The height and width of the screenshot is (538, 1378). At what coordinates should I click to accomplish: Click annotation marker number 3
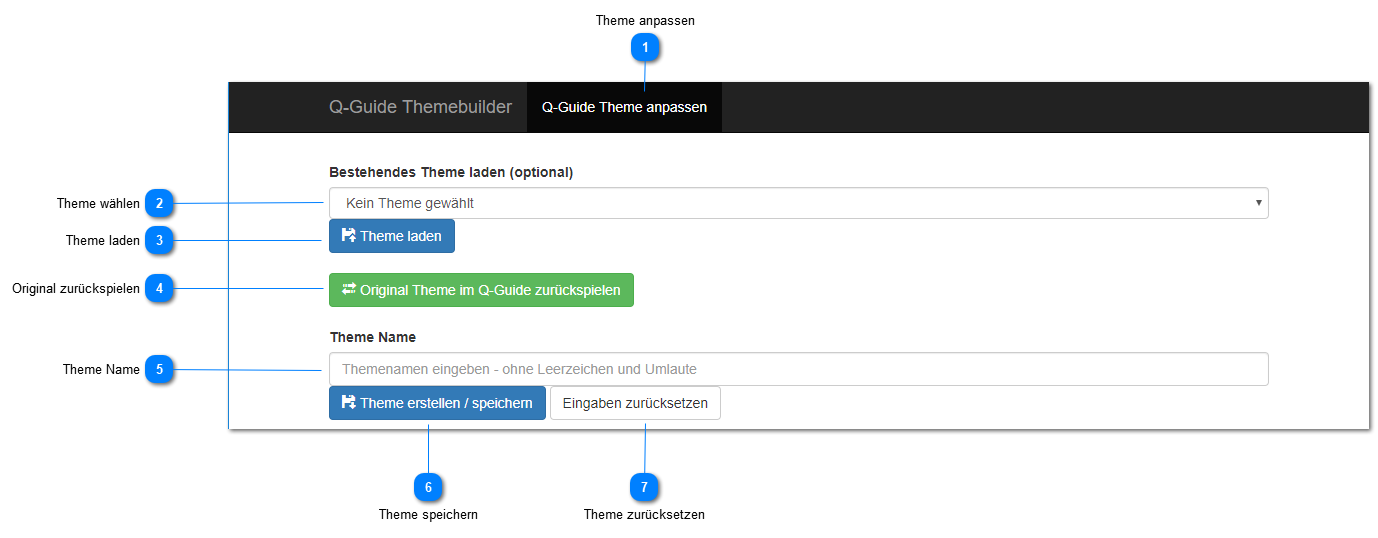[158, 240]
